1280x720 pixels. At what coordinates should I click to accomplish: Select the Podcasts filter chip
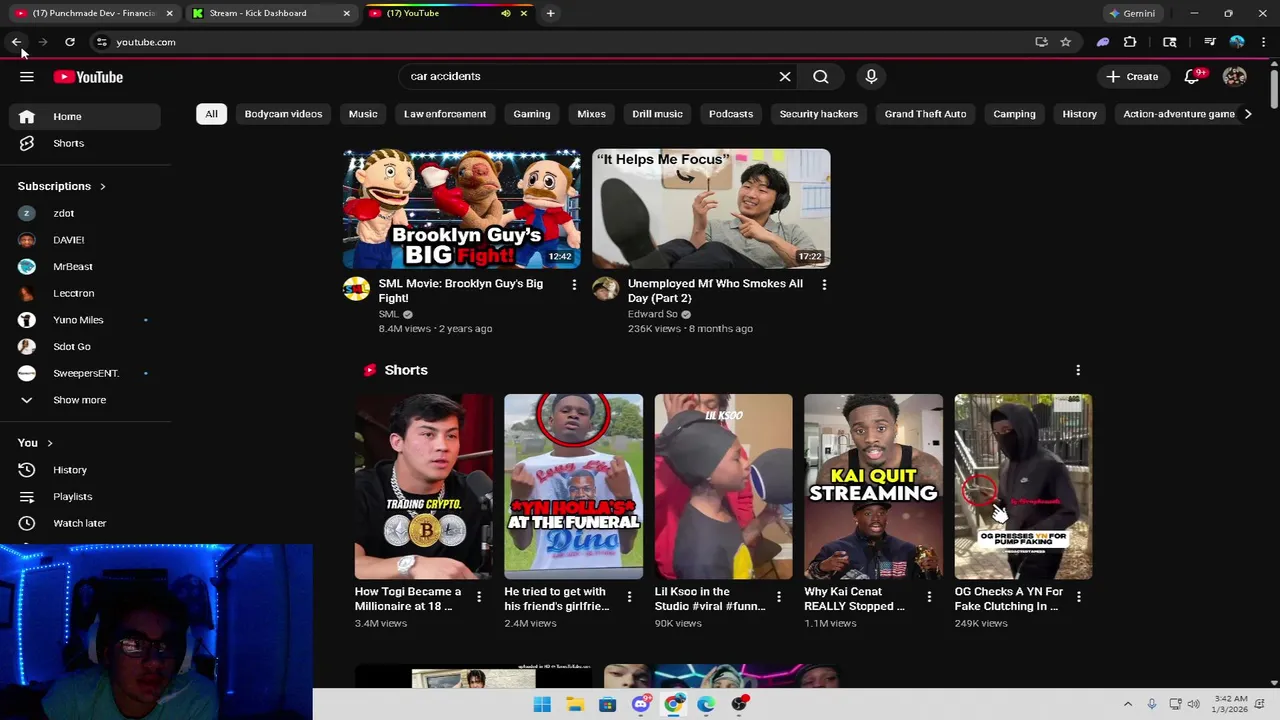tap(731, 114)
